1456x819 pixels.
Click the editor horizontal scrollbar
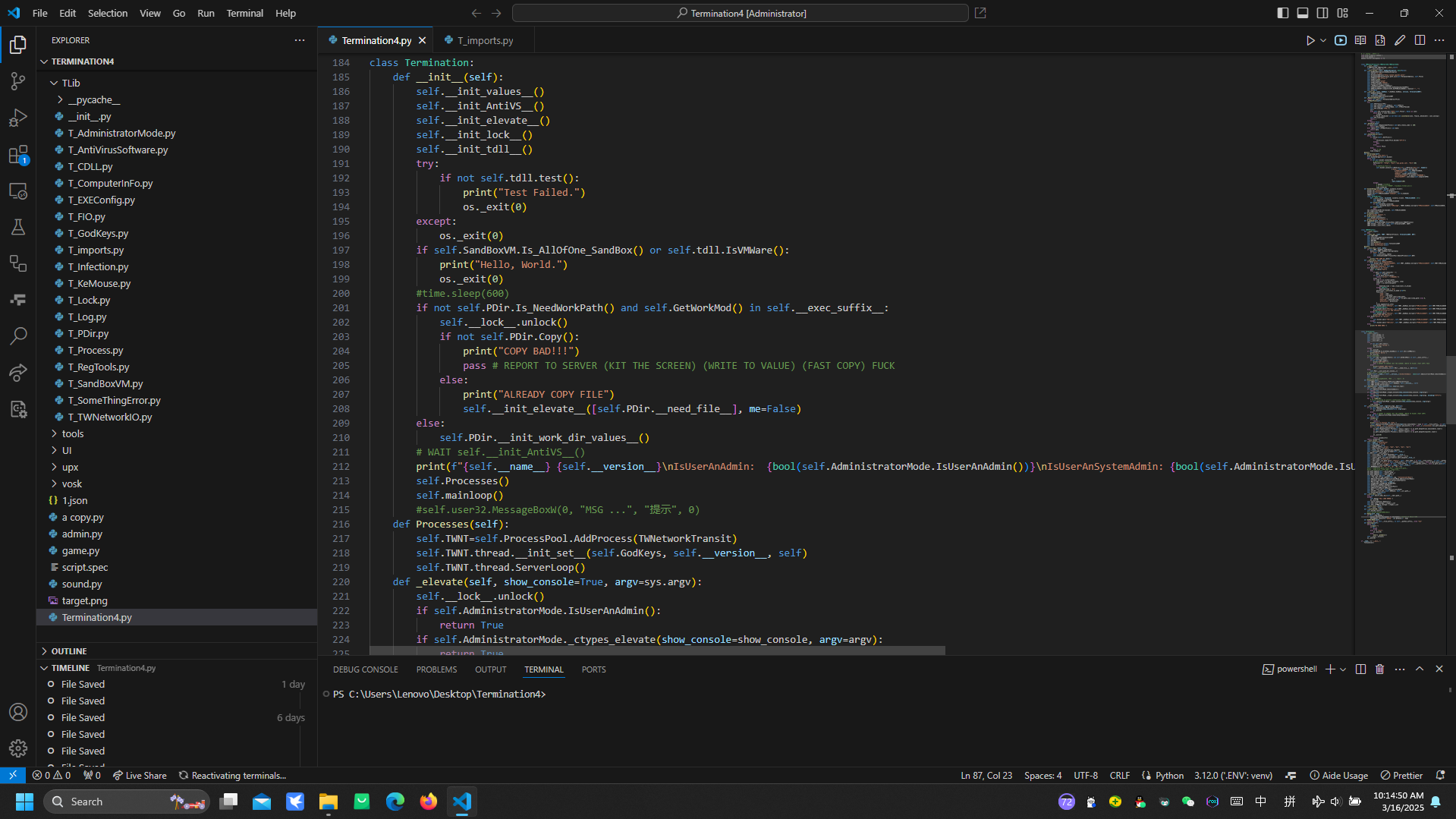click(657, 650)
